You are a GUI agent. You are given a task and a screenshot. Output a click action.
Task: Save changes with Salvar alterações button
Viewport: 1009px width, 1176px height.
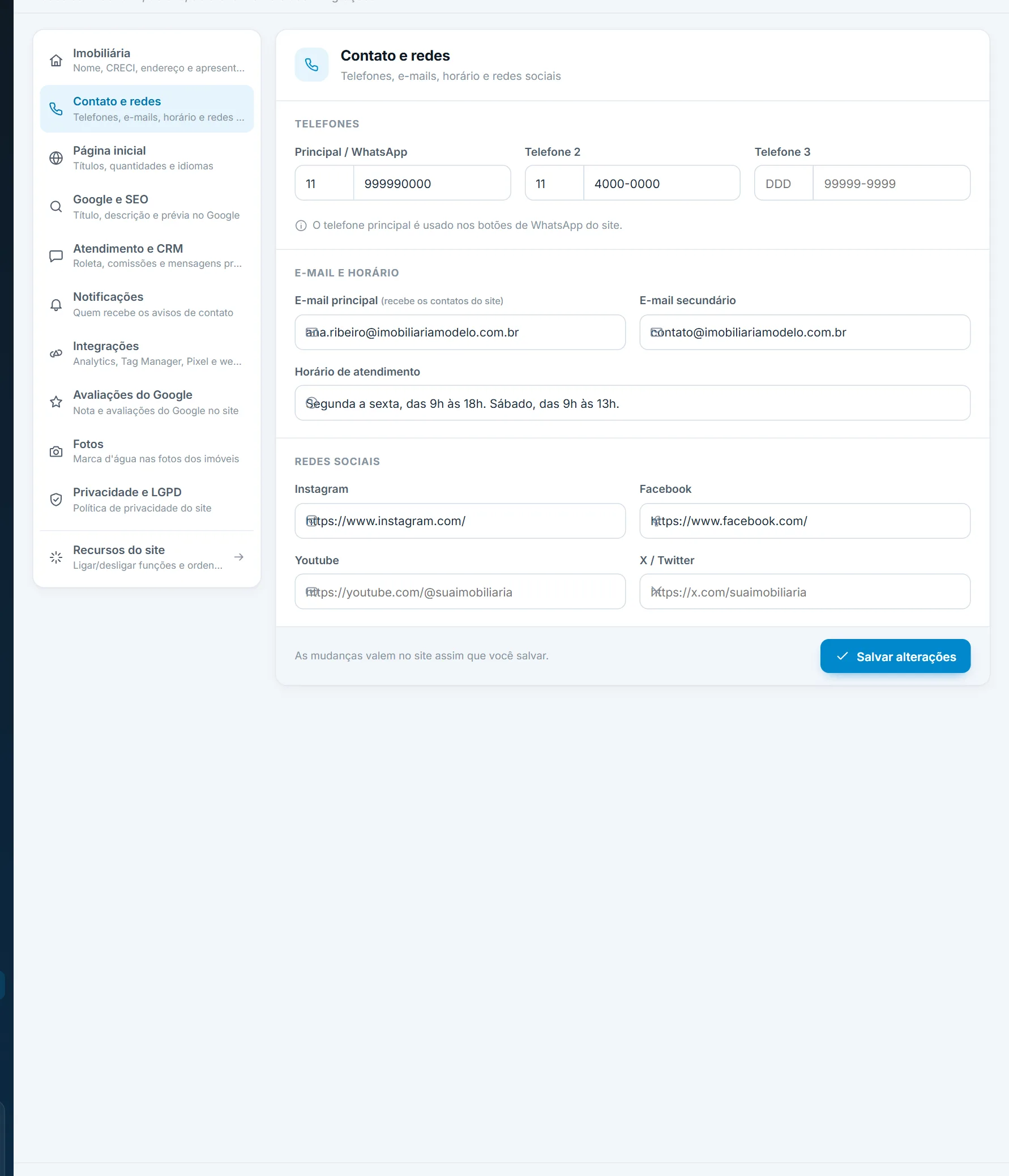pos(895,656)
